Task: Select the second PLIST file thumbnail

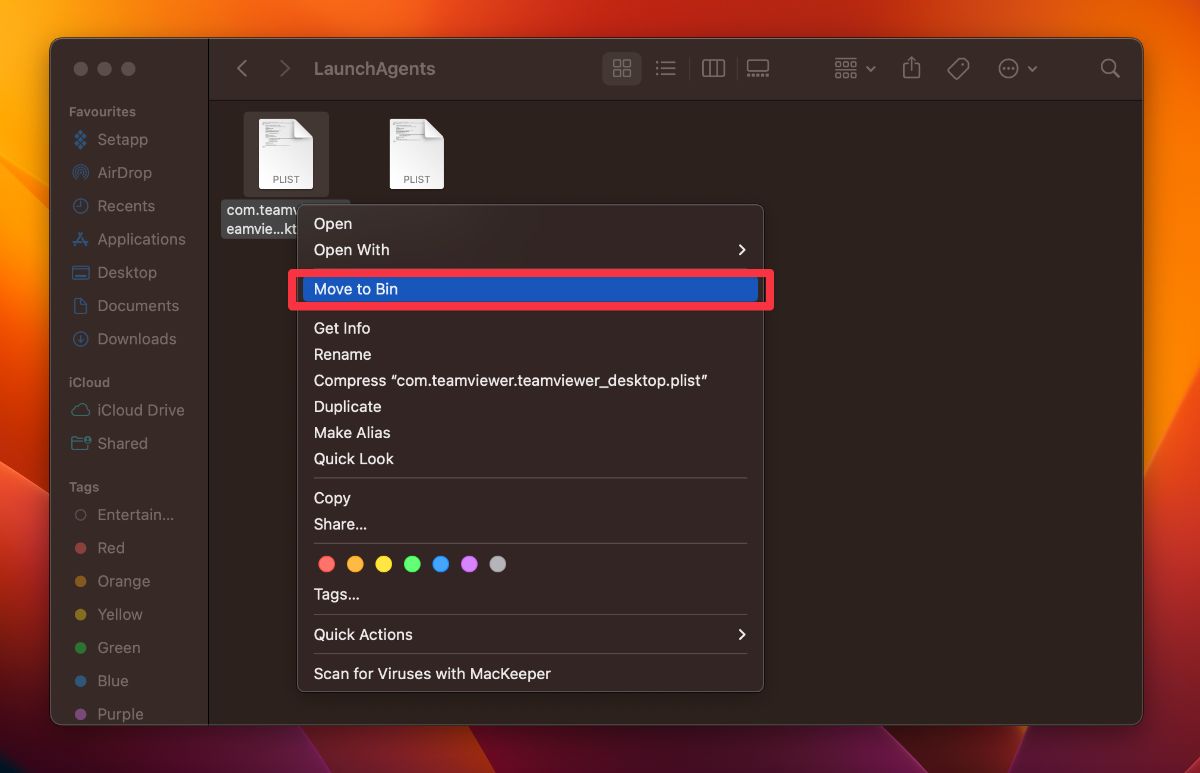Action: tap(416, 152)
